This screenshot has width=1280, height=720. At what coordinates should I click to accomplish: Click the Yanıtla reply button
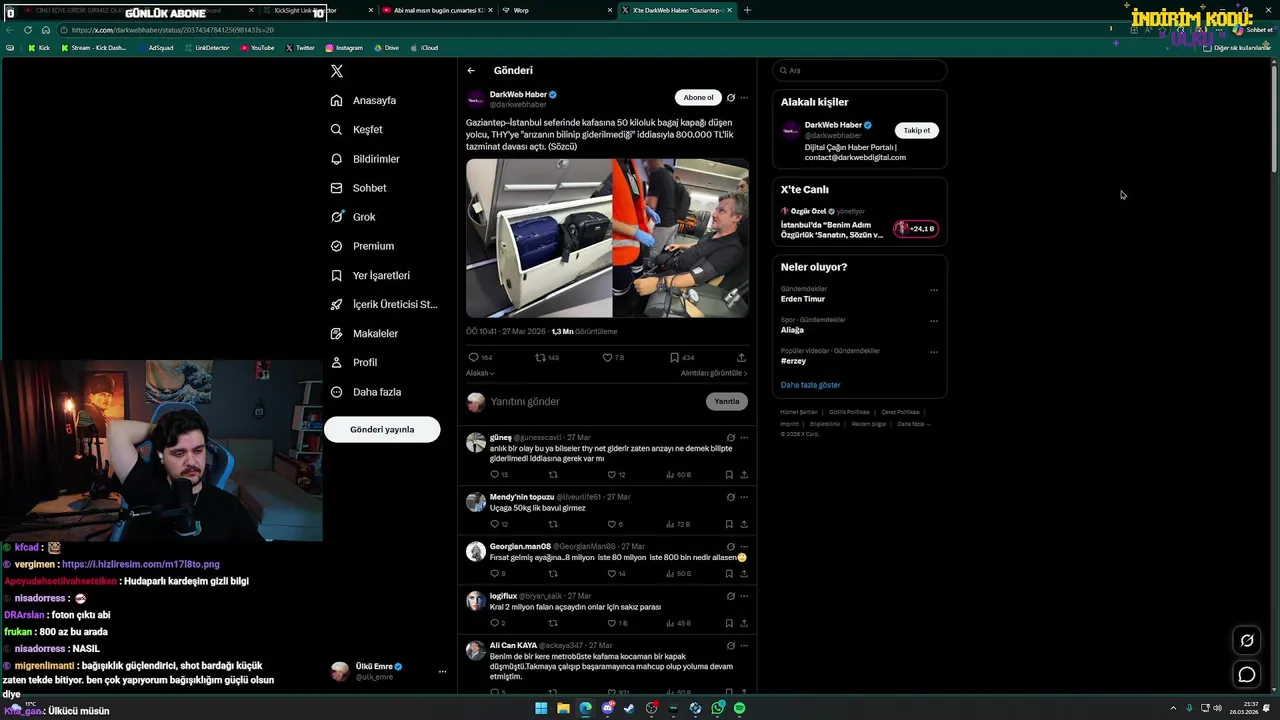[727, 401]
